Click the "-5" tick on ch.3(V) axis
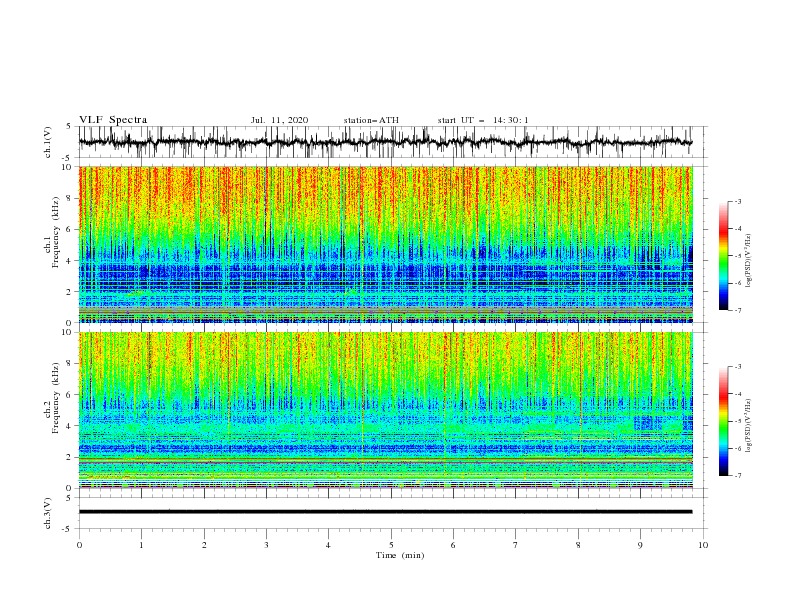 click(68, 529)
